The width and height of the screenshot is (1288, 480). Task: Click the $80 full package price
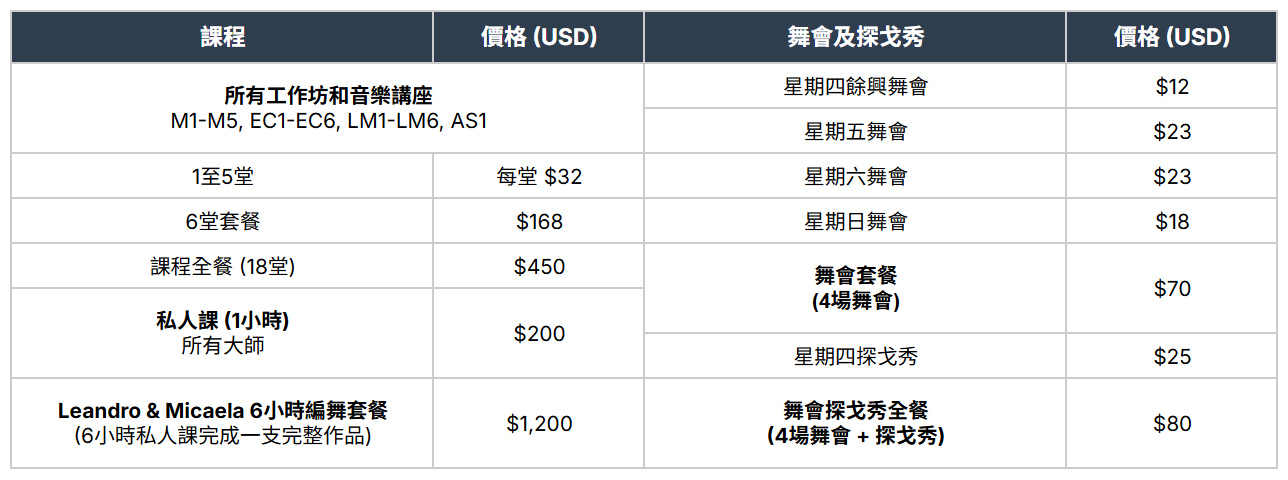(x=1172, y=424)
